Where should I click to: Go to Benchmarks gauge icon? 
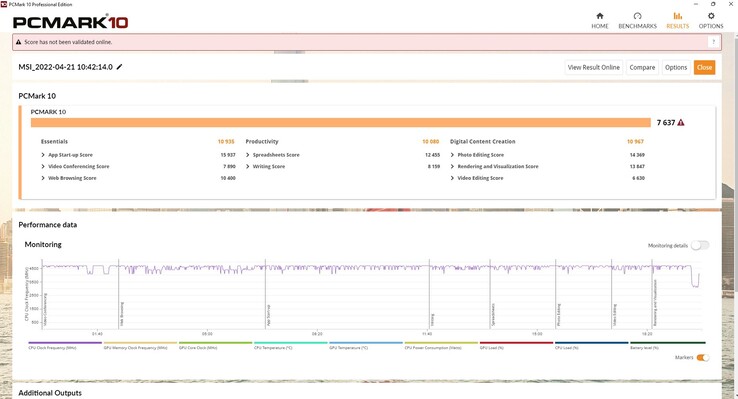(x=637, y=16)
